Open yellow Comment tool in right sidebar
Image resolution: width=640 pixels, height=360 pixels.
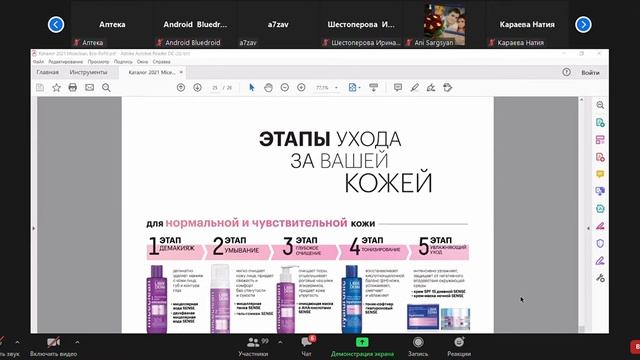(600, 174)
